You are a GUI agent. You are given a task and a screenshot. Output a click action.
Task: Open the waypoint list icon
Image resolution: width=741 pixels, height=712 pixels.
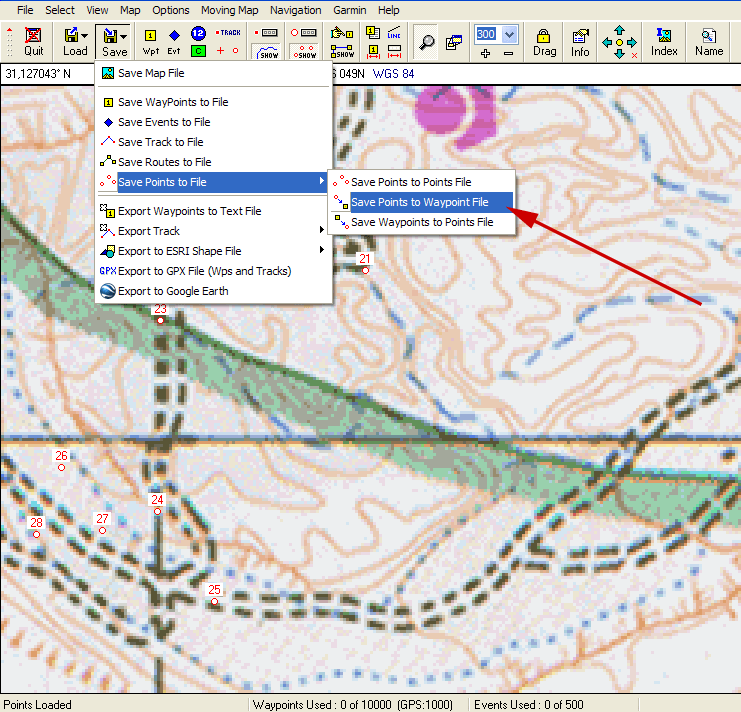pyautogui.click(x=373, y=33)
